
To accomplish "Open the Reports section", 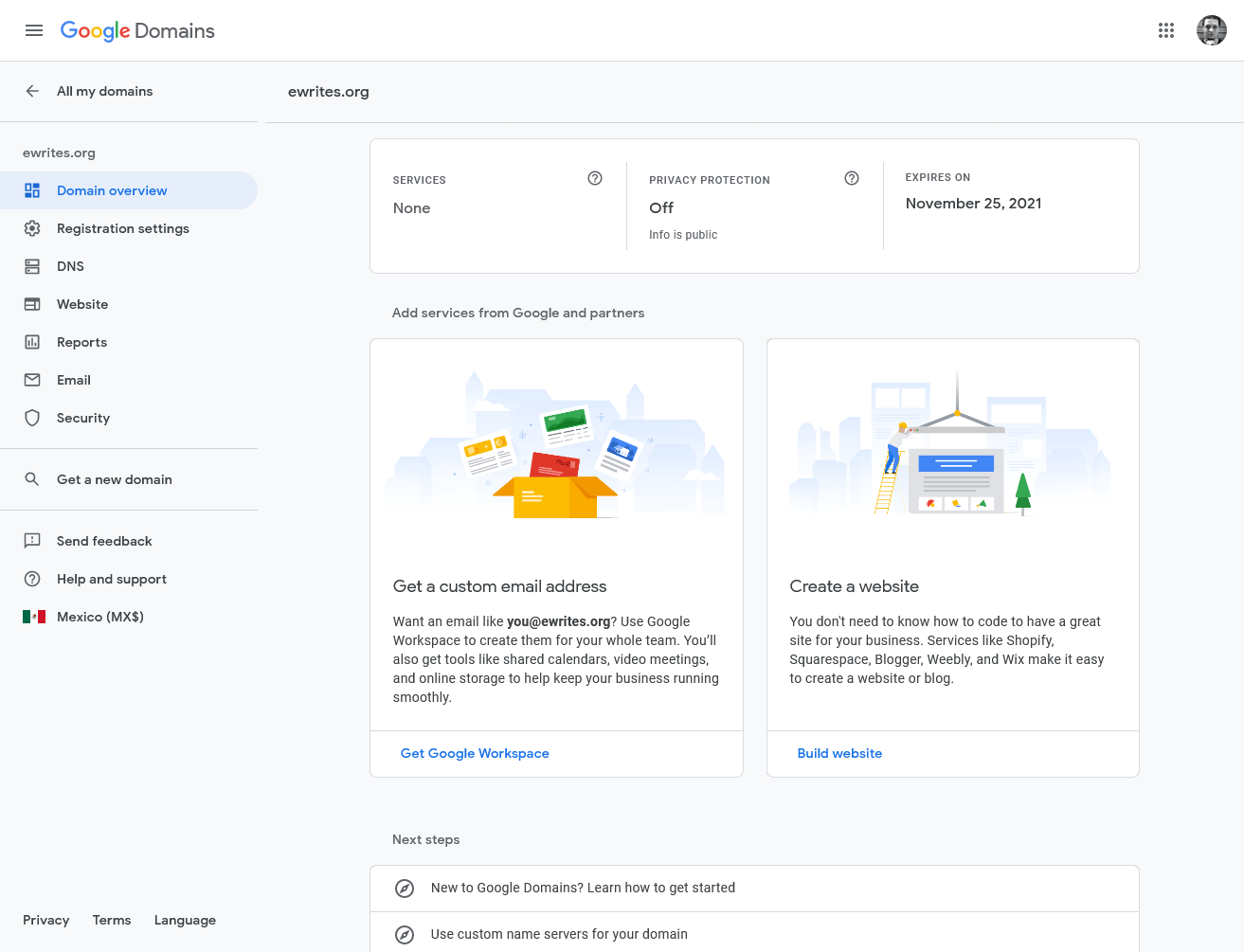I will (129, 342).
